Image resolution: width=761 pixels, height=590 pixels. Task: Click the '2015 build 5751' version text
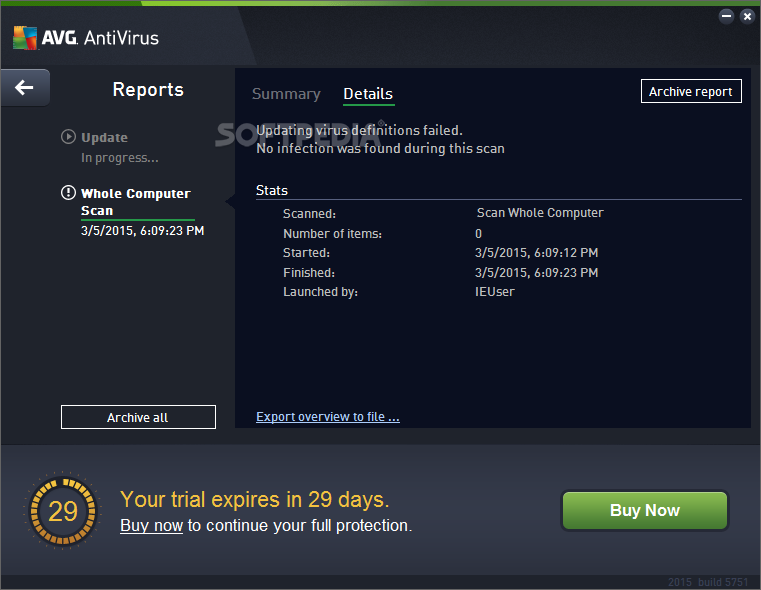pyautogui.click(x=708, y=582)
